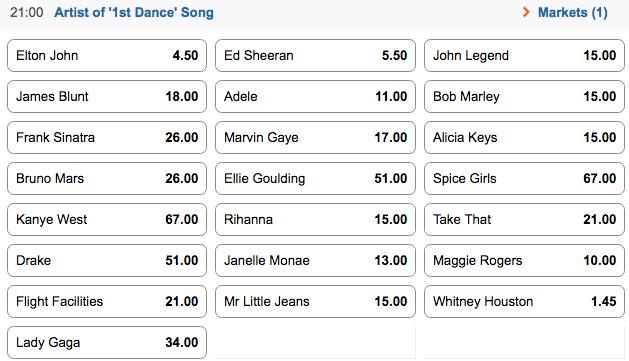Viewport: 629px width, 361px height.
Task: Bet on James Blunt at 18.00
Action: point(107,97)
